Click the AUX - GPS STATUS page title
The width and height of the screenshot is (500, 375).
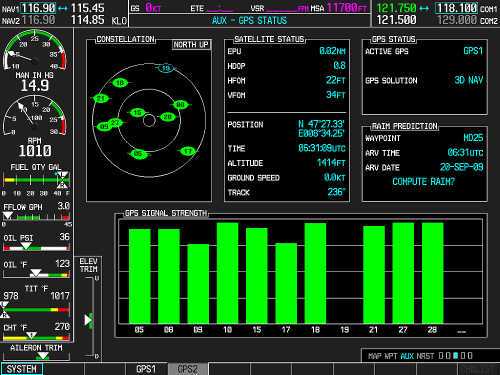point(249,21)
